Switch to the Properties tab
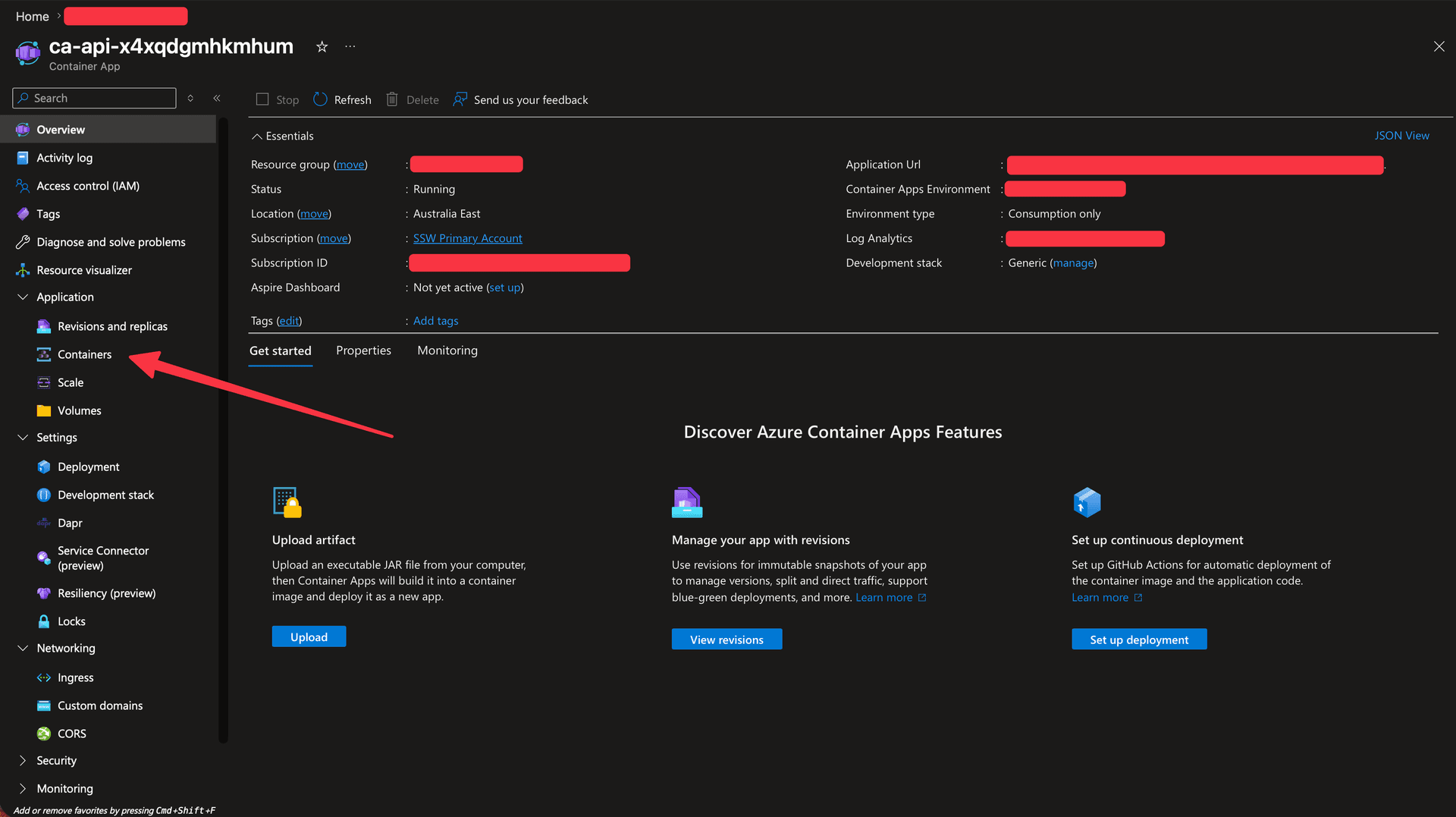The height and width of the screenshot is (817, 1456). [363, 350]
